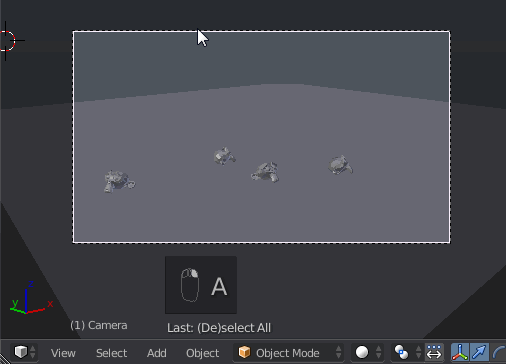Open the View menu
The width and height of the screenshot is (506, 364).
click(63, 353)
